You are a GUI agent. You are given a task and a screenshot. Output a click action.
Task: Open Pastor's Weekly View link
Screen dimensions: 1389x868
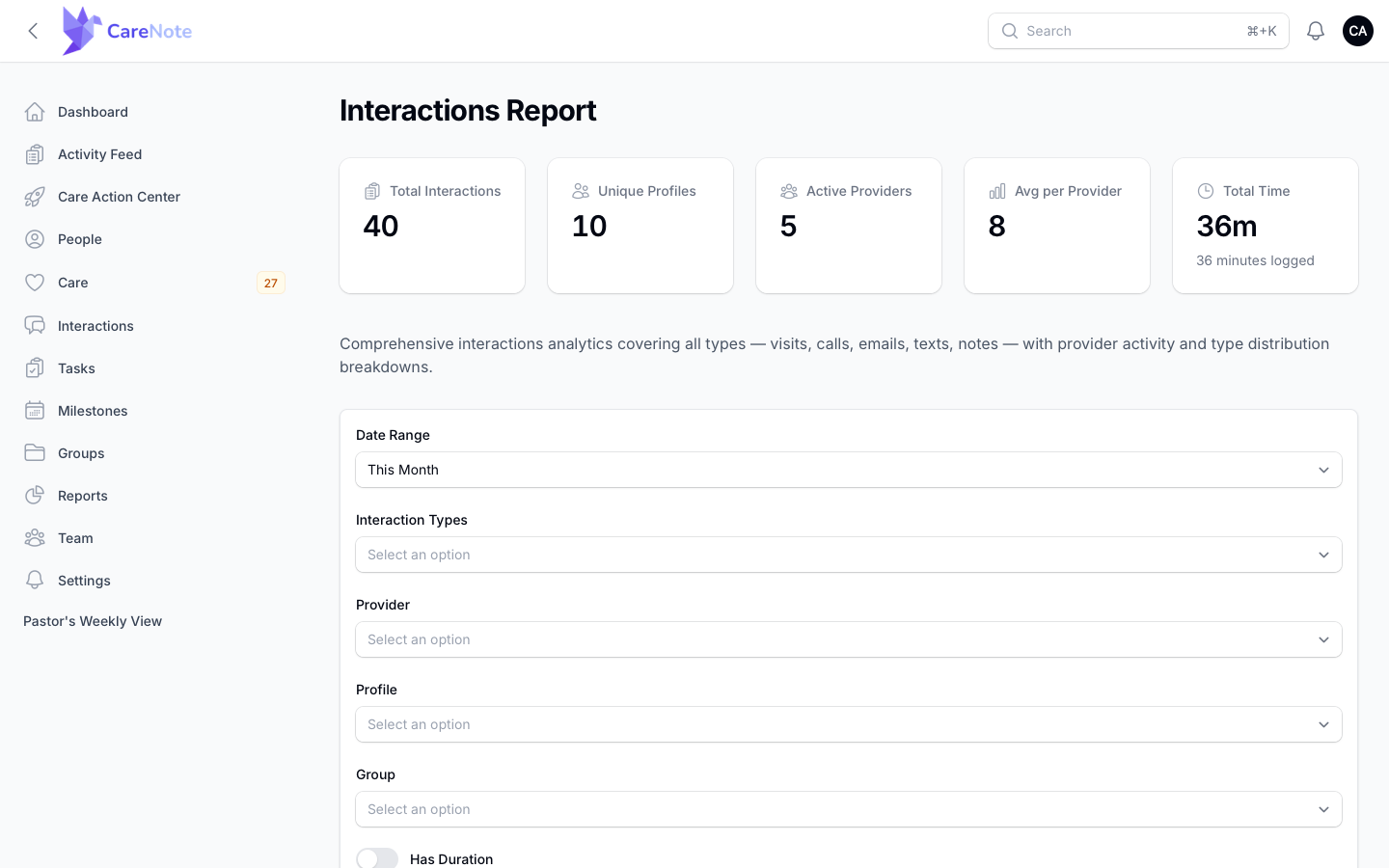[93, 621]
